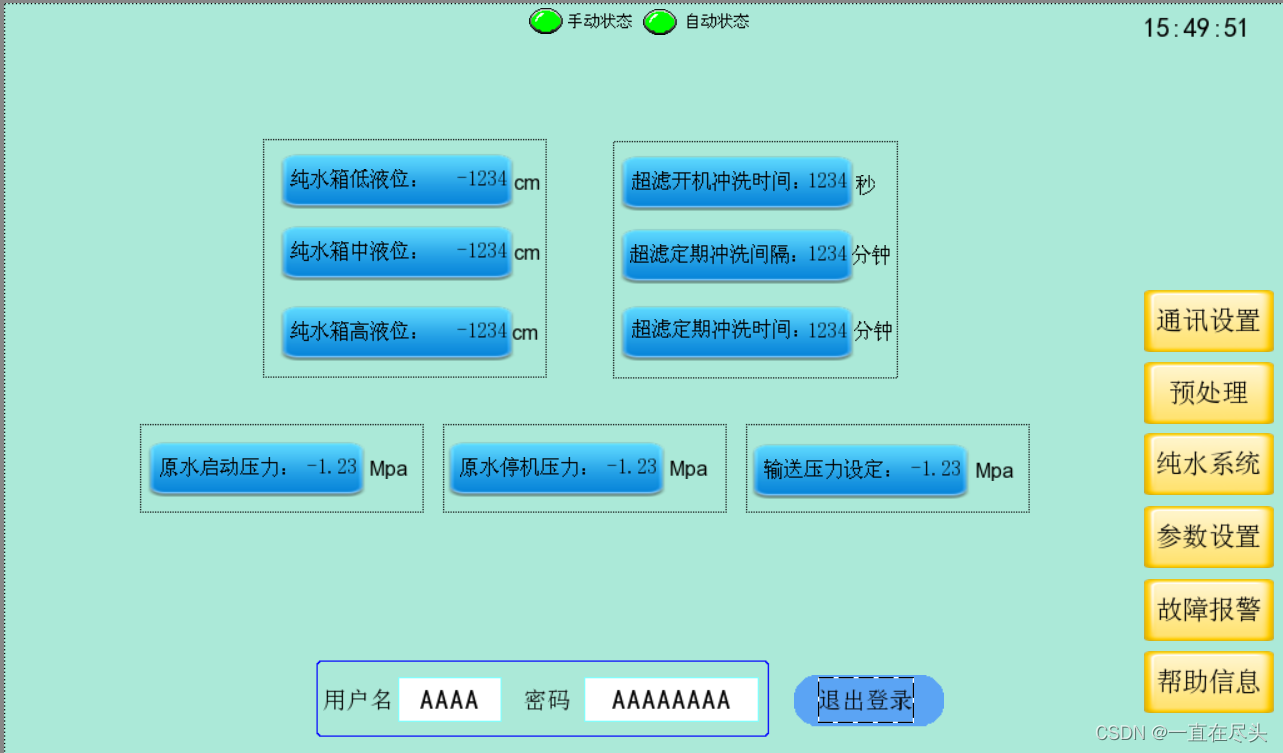Screen dimensions: 1283x753
Task: Set the 超滤定期冲洗间隔 value
Action: [x=737, y=255]
